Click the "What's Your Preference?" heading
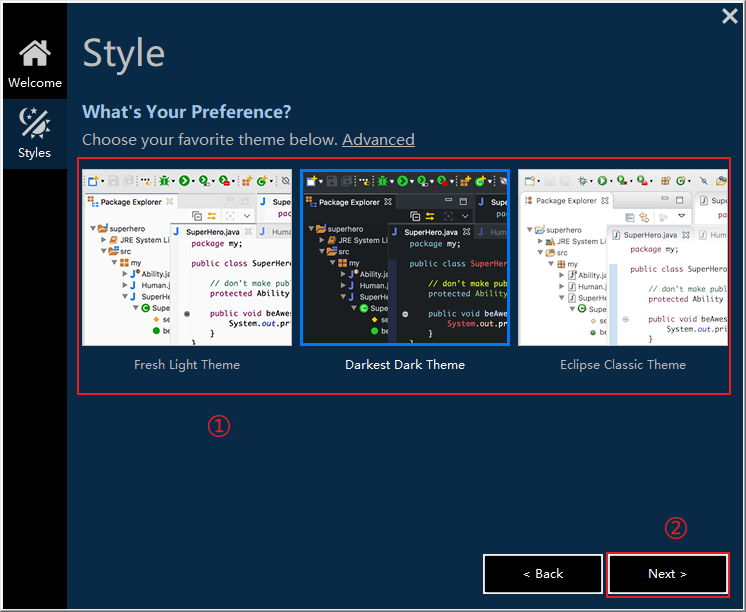The height and width of the screenshot is (612, 746). (x=186, y=112)
